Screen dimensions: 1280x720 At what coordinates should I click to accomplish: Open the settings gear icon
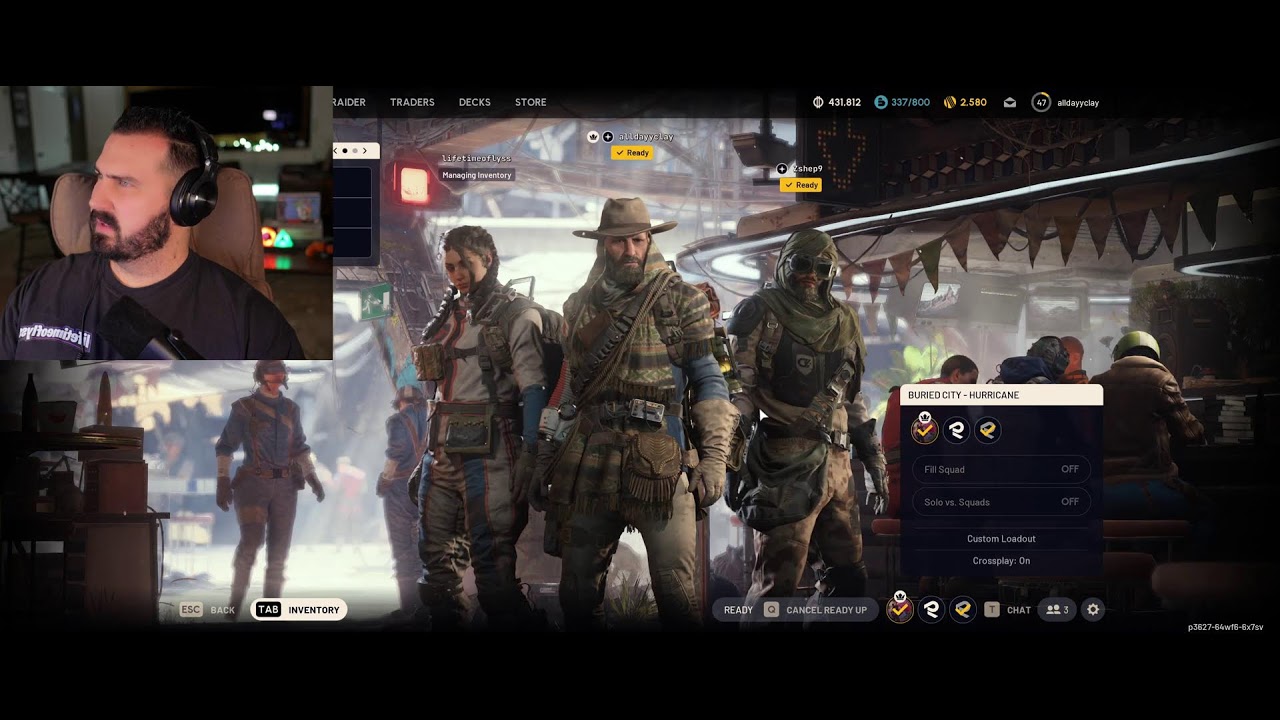point(1093,610)
